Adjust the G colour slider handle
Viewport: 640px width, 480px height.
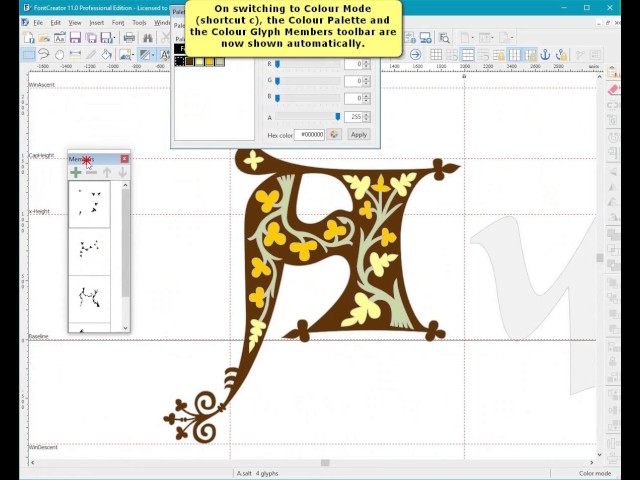pyautogui.click(x=278, y=81)
